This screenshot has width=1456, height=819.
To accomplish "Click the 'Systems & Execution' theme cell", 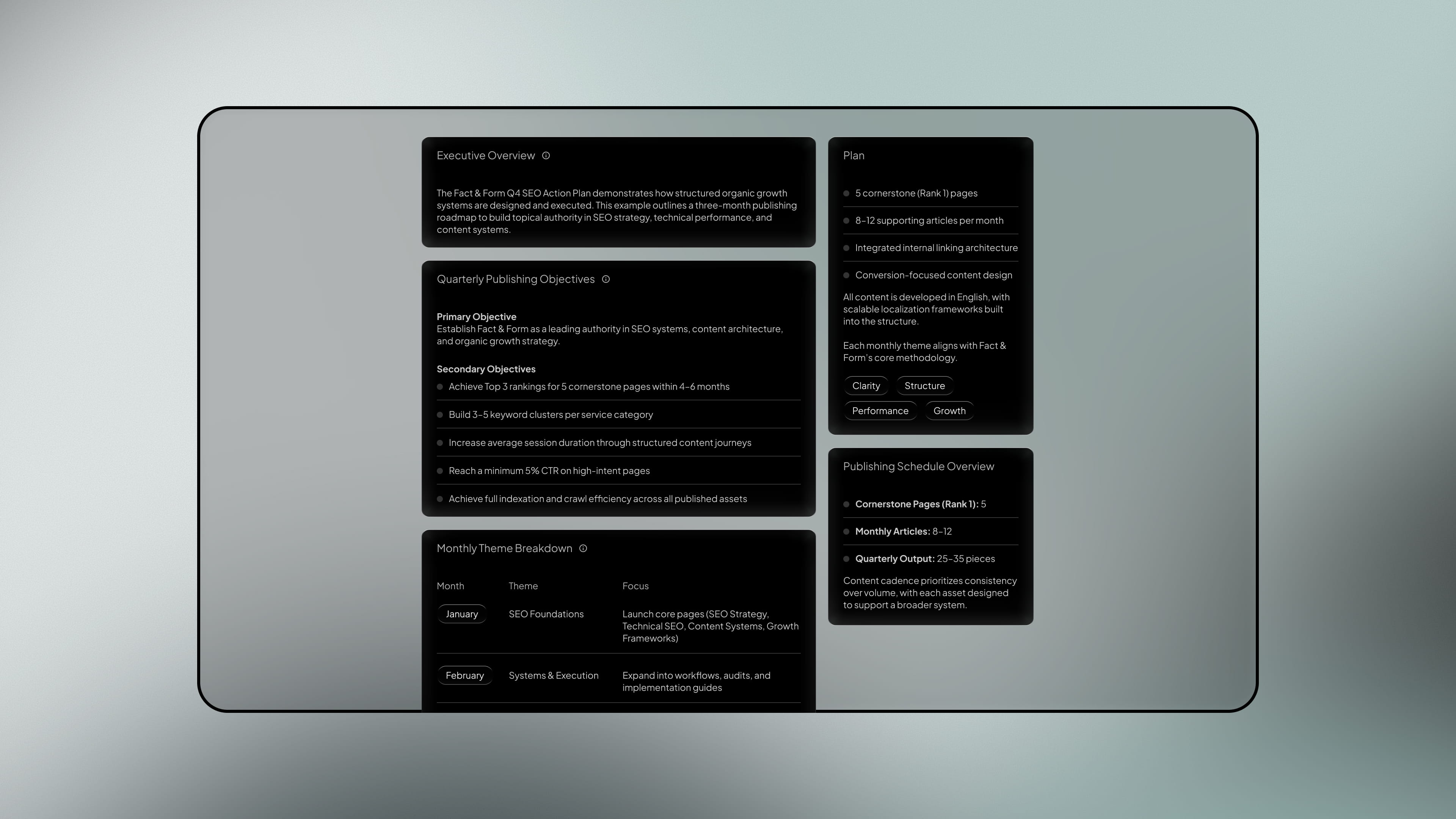I will 553,675.
